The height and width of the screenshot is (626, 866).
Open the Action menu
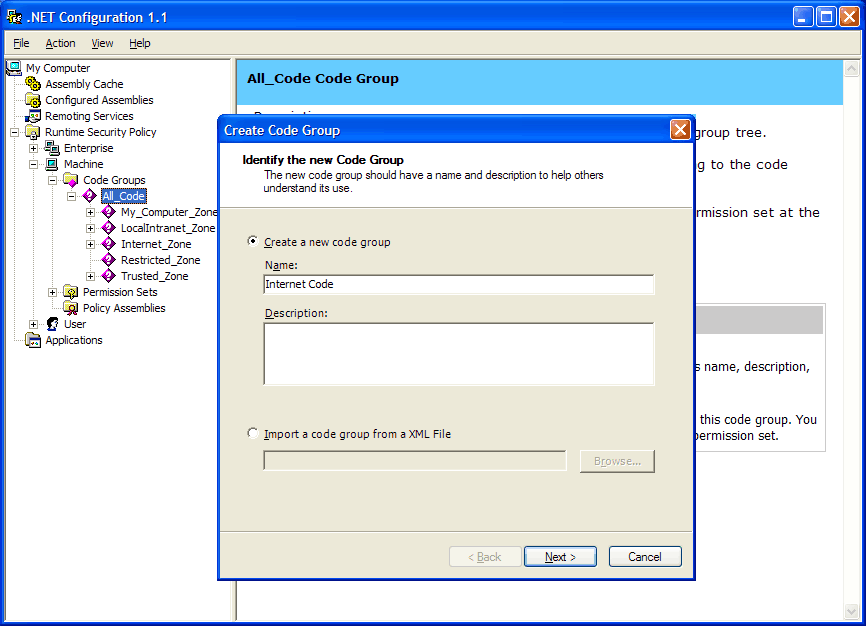(60, 43)
